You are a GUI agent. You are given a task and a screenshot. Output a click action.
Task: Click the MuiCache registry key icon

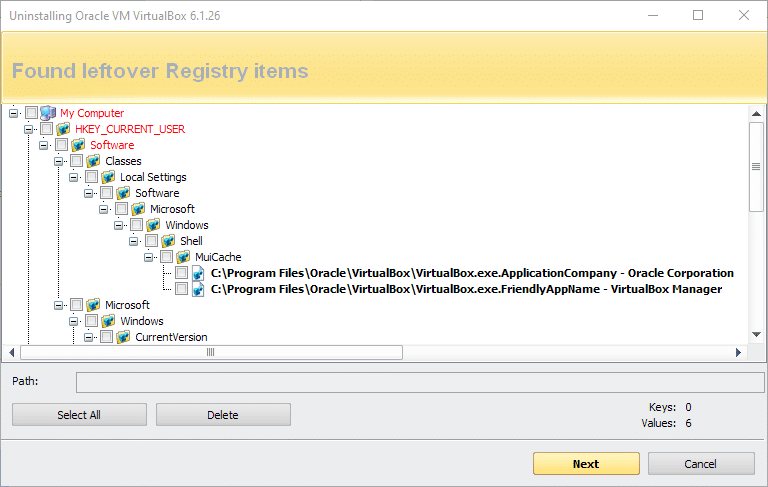coord(183,257)
